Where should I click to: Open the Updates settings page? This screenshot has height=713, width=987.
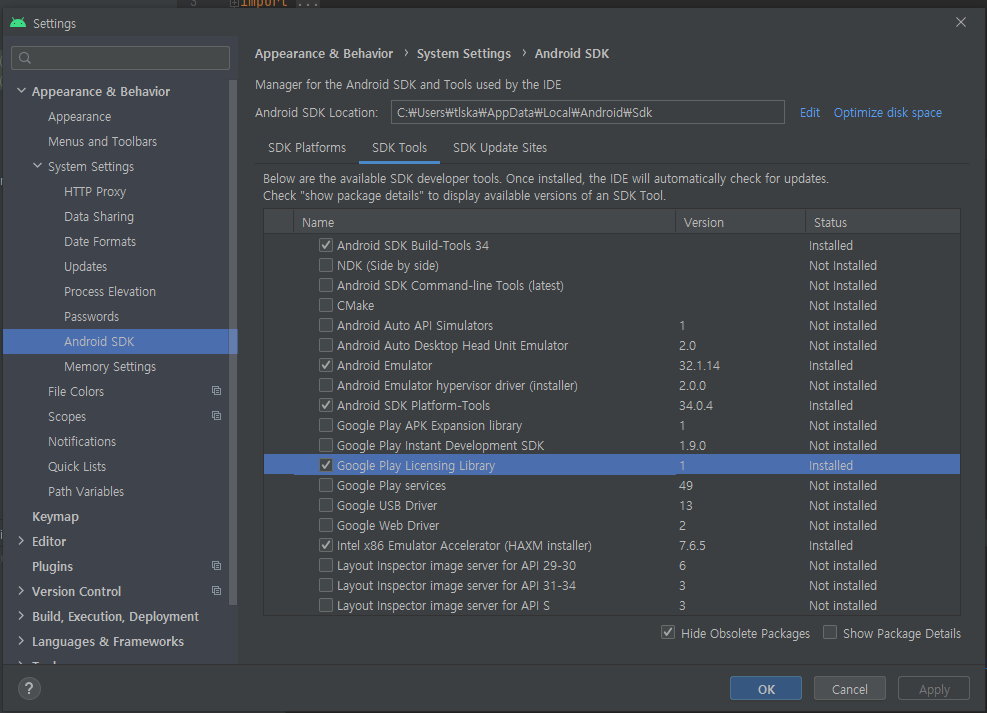(86, 266)
